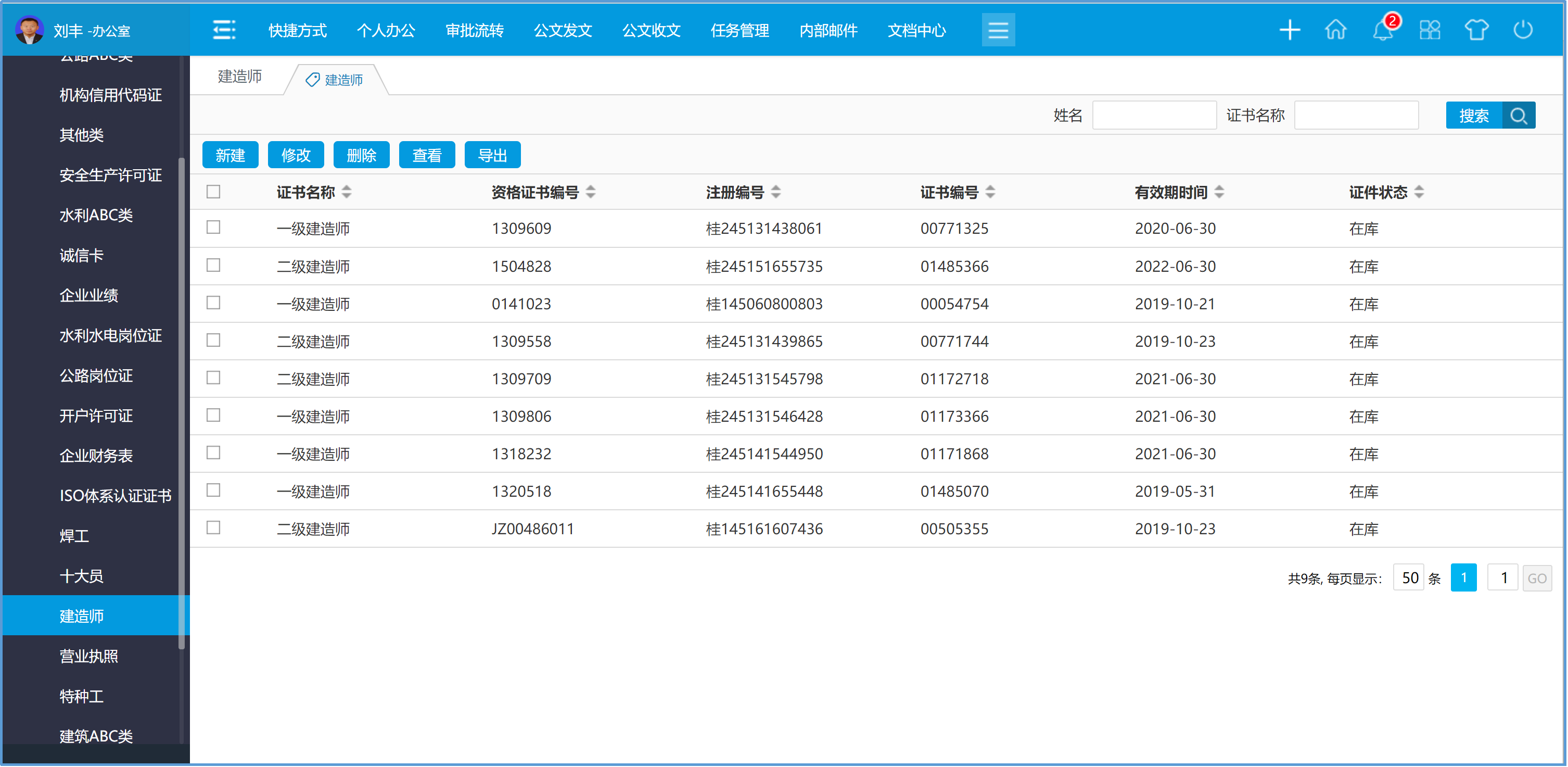Viewport: 1568px width, 767px height.
Task: Sort by 证书名称 column arrow
Action: [x=347, y=192]
